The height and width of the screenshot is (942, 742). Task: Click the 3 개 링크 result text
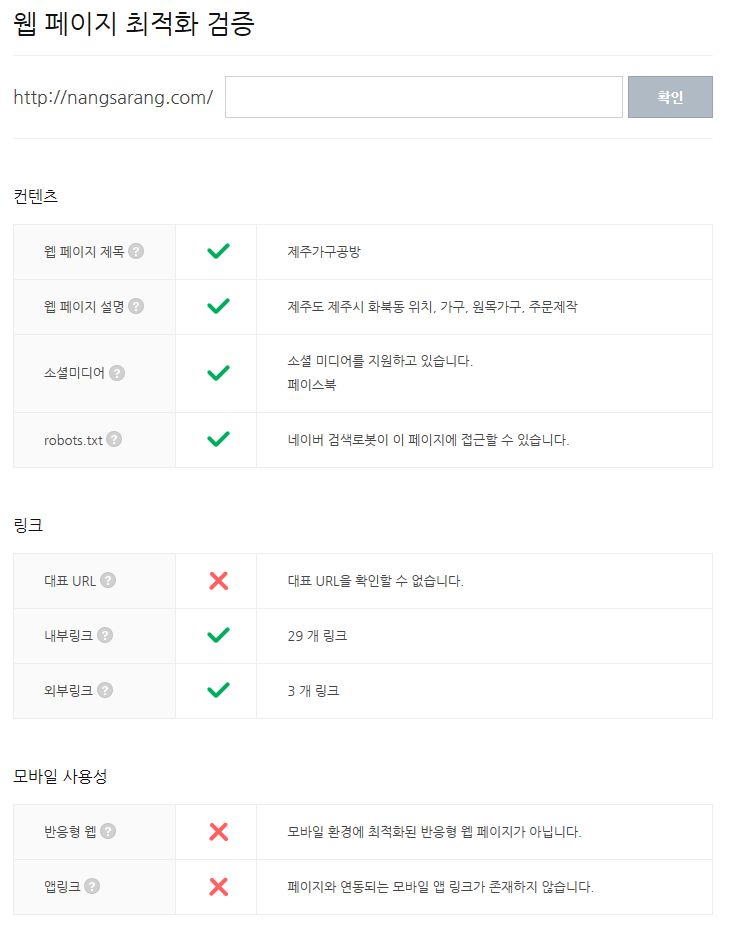pyautogui.click(x=313, y=691)
